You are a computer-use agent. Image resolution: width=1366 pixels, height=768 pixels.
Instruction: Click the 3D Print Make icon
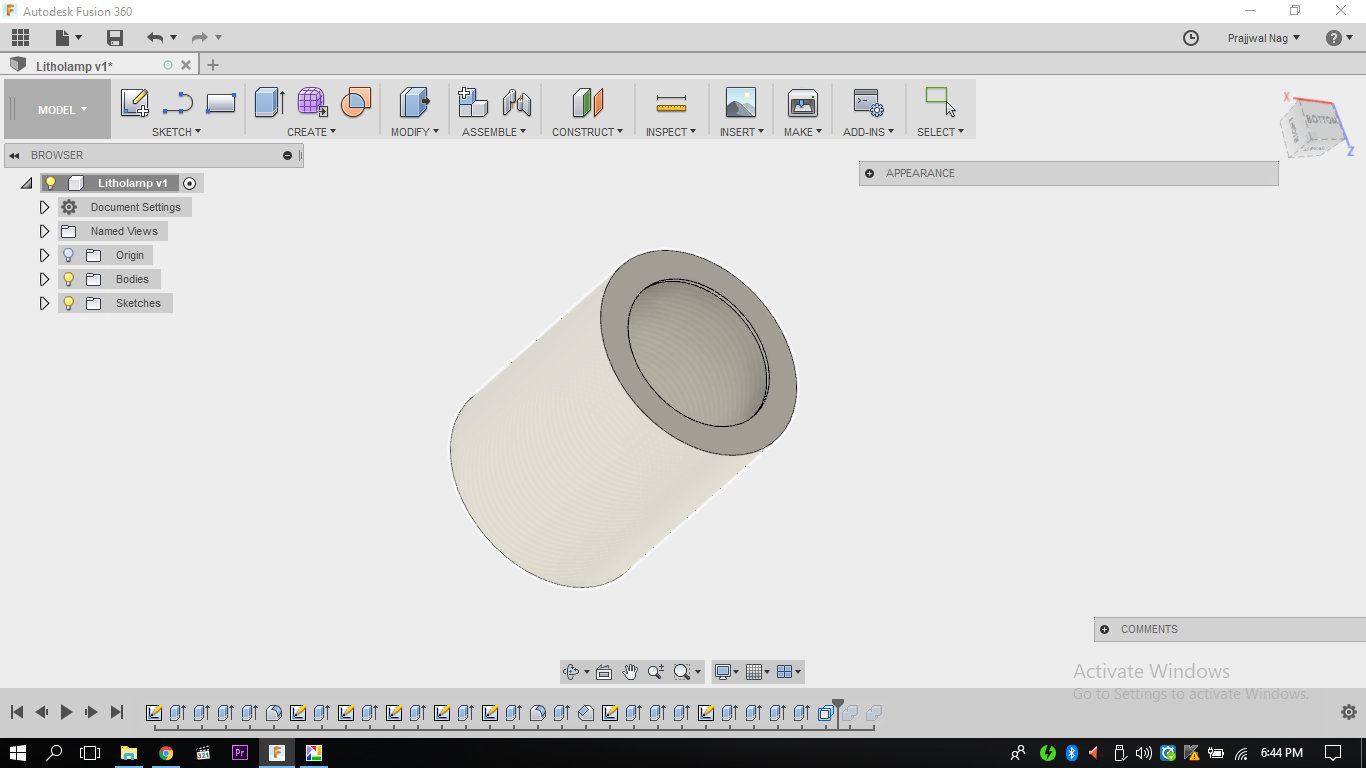pos(802,103)
